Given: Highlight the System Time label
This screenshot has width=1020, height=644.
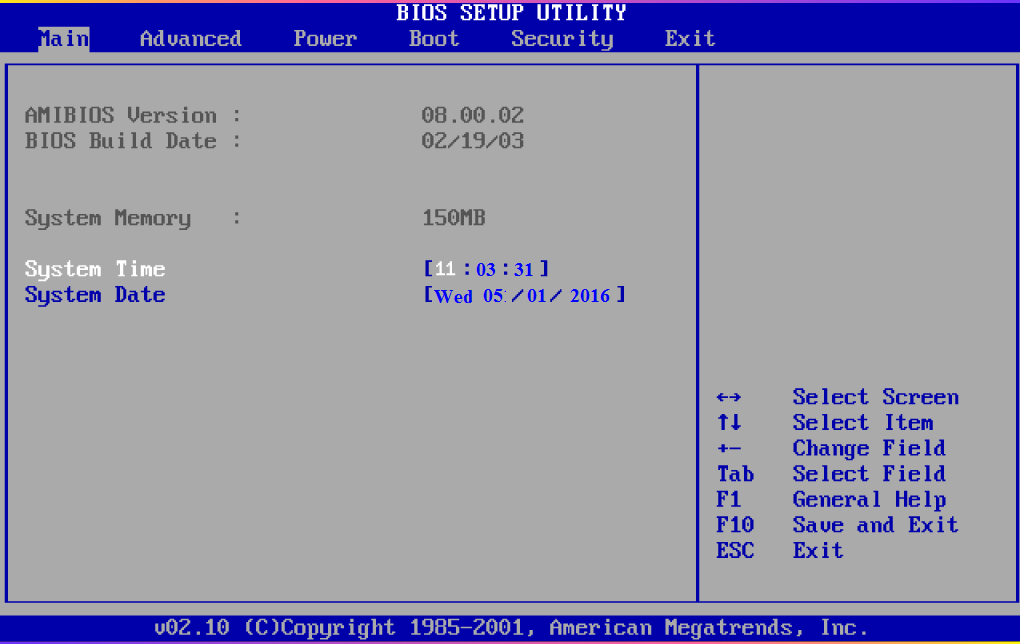Looking at the screenshot, I should point(95,269).
